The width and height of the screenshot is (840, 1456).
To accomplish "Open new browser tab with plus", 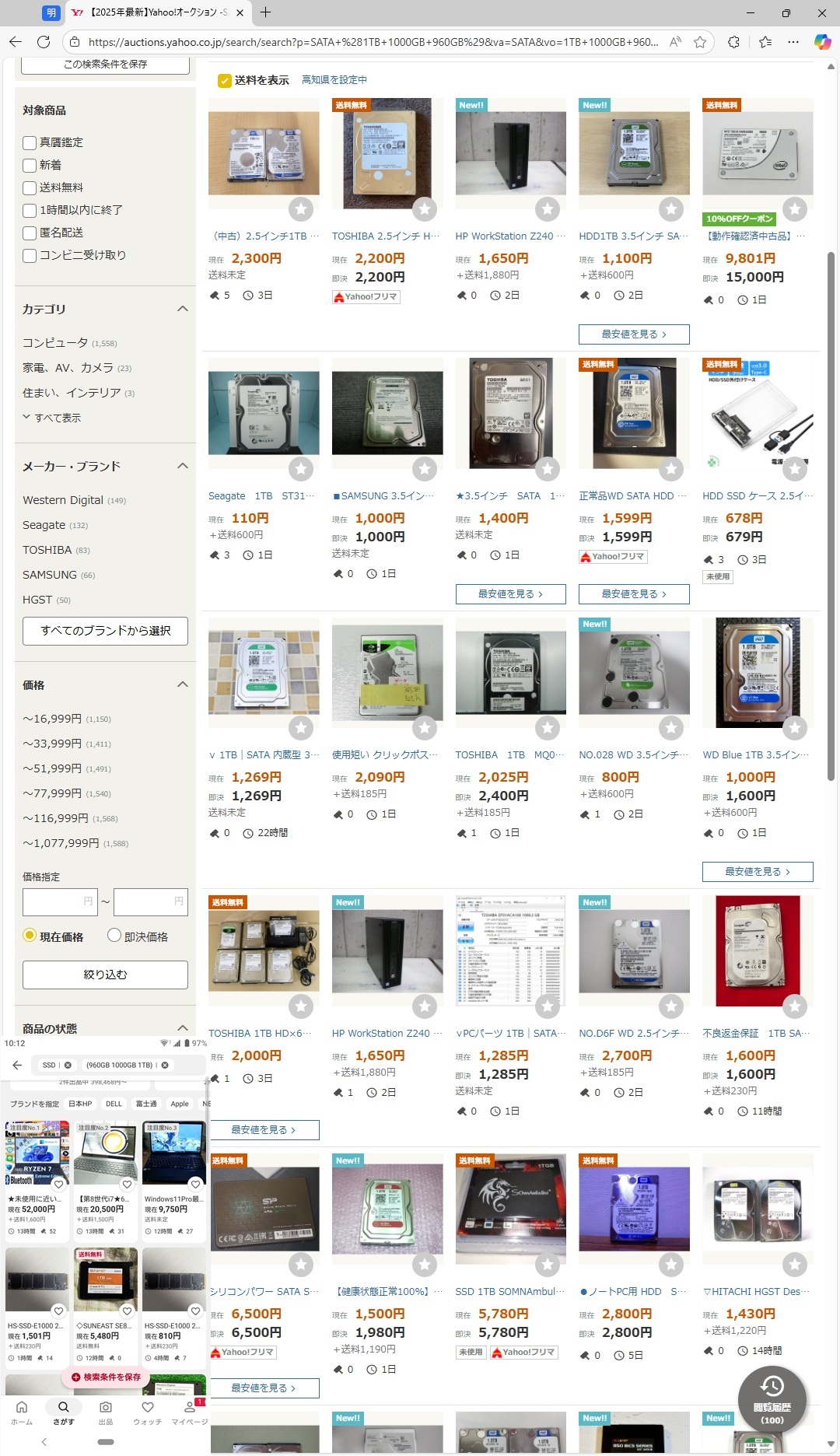I will pos(265,12).
